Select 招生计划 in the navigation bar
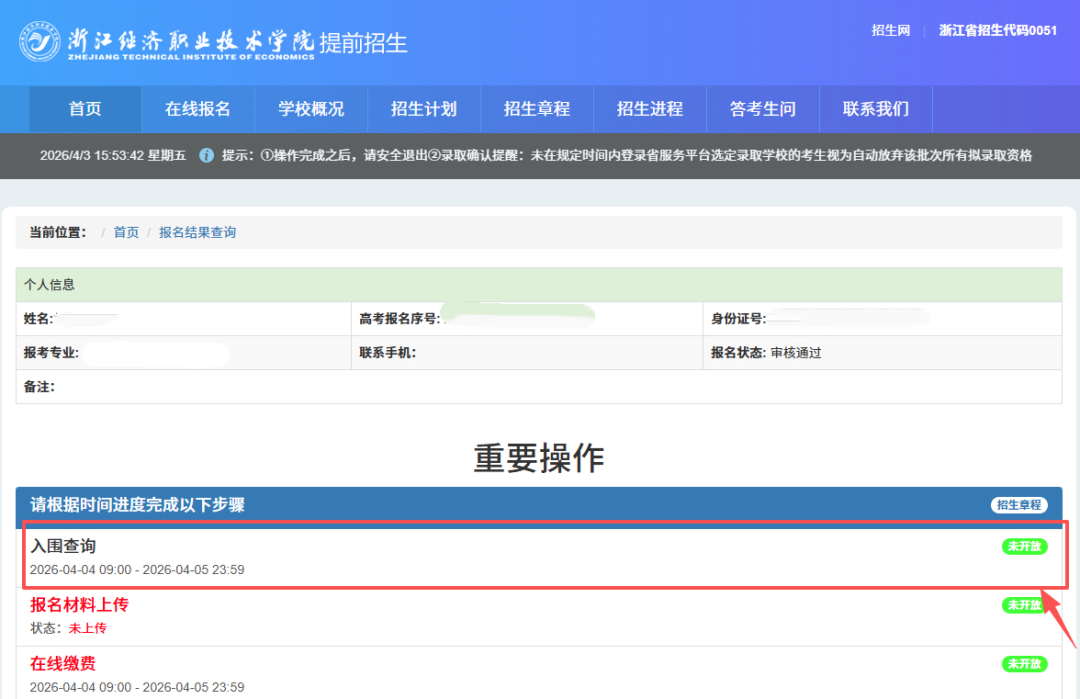This screenshot has height=699, width=1080. [424, 109]
